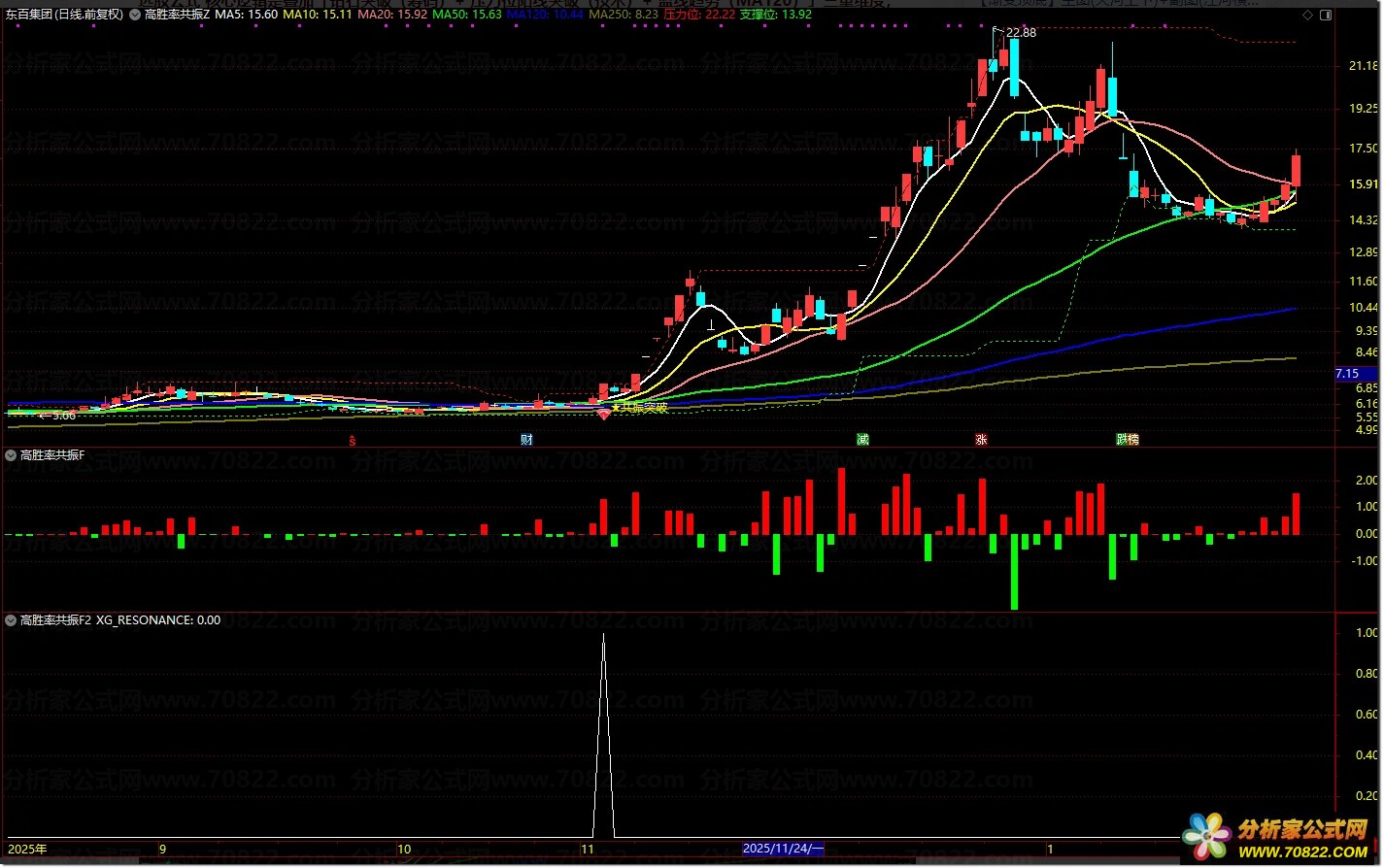
Task: Click the restore window icon at top right
Action: 1326,15
